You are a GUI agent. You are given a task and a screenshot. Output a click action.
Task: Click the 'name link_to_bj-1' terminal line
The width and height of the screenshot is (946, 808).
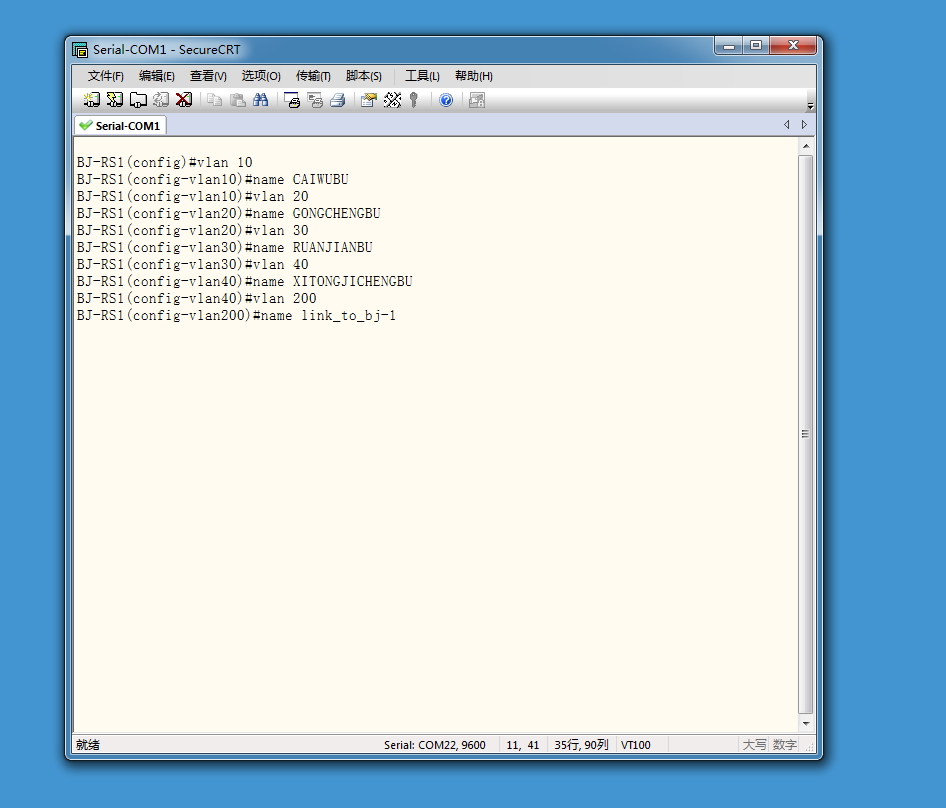click(x=236, y=316)
